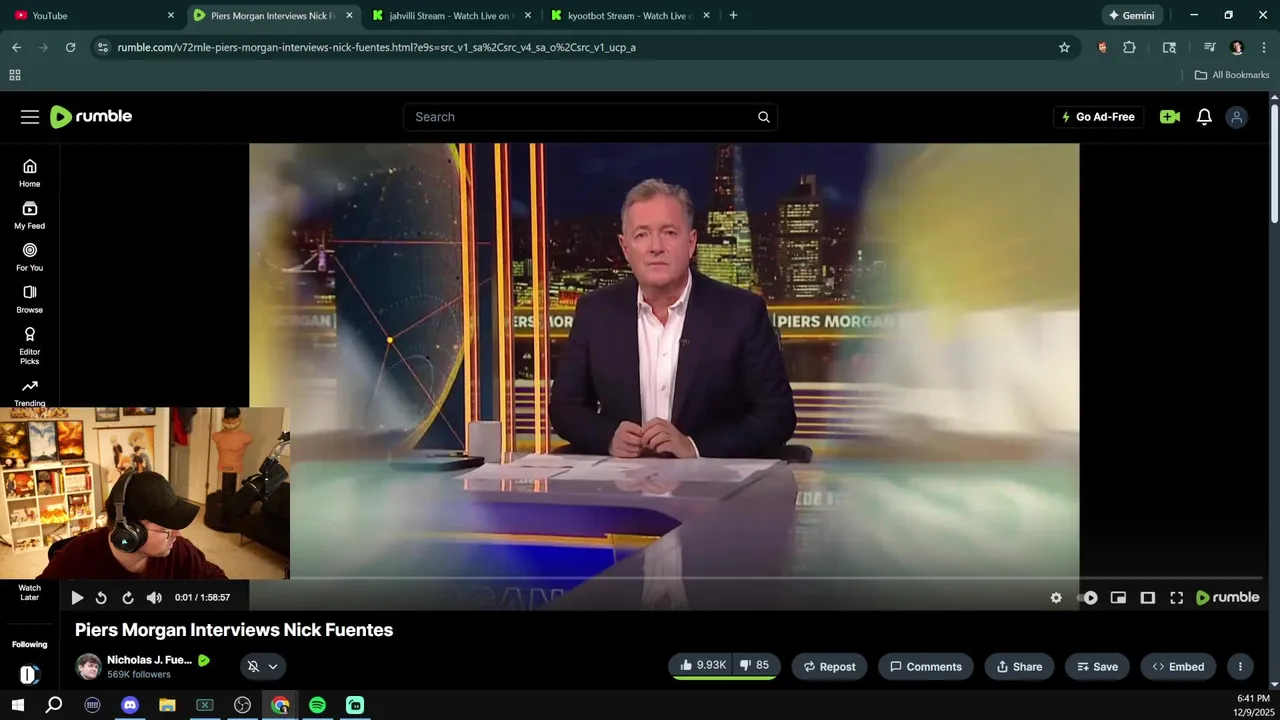The image size is (1280, 720).
Task: Open the All Bookmarks folder
Action: point(1232,75)
